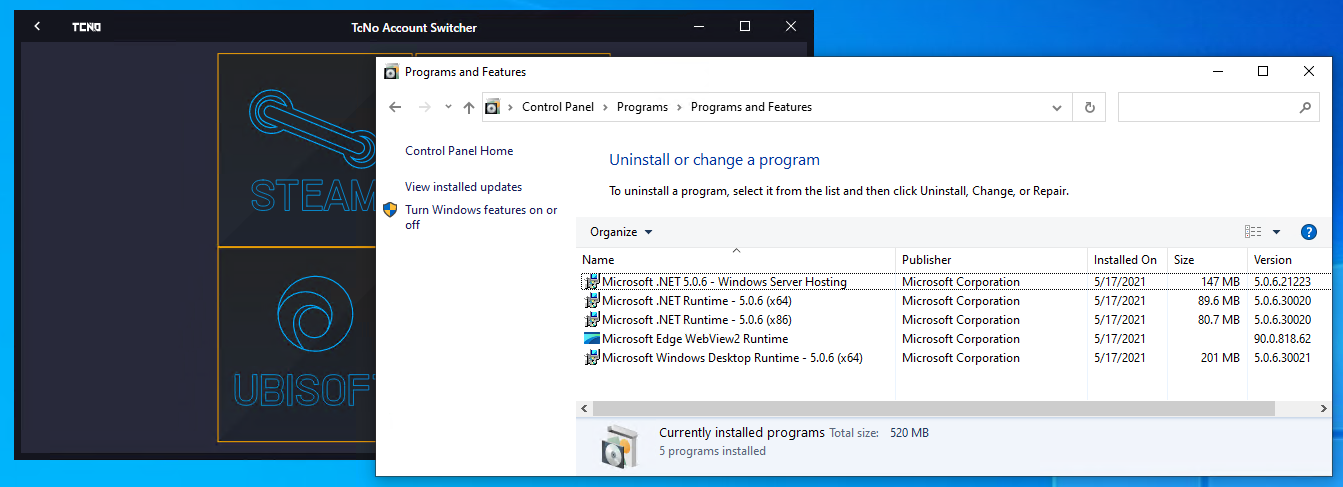
Task: Open Control Panel Home link
Action: [x=459, y=151]
